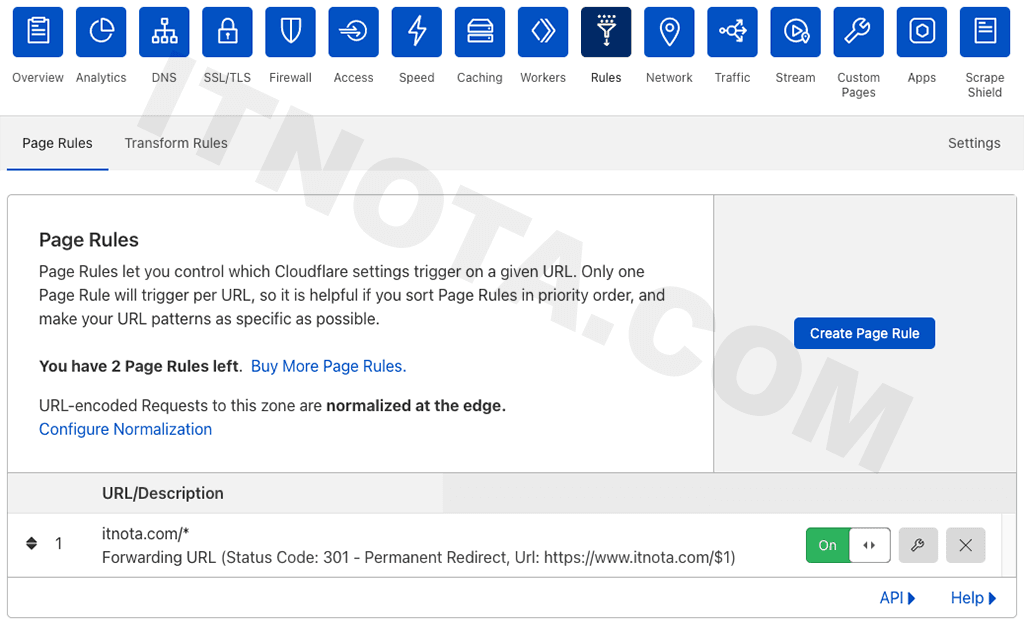
Task: Switch to the Transform Rules tab
Action: pos(176,143)
